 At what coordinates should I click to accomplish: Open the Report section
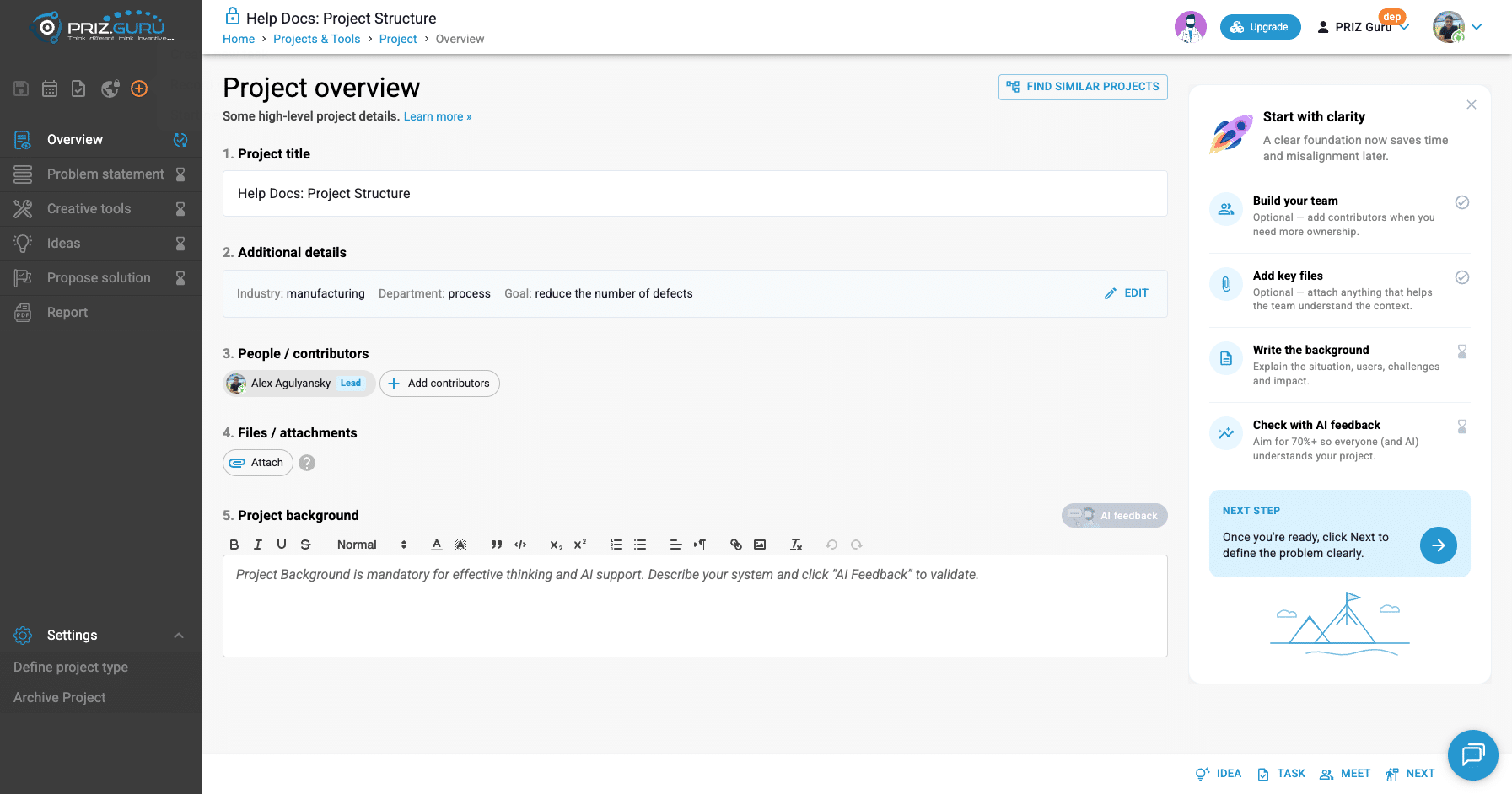tap(101, 313)
